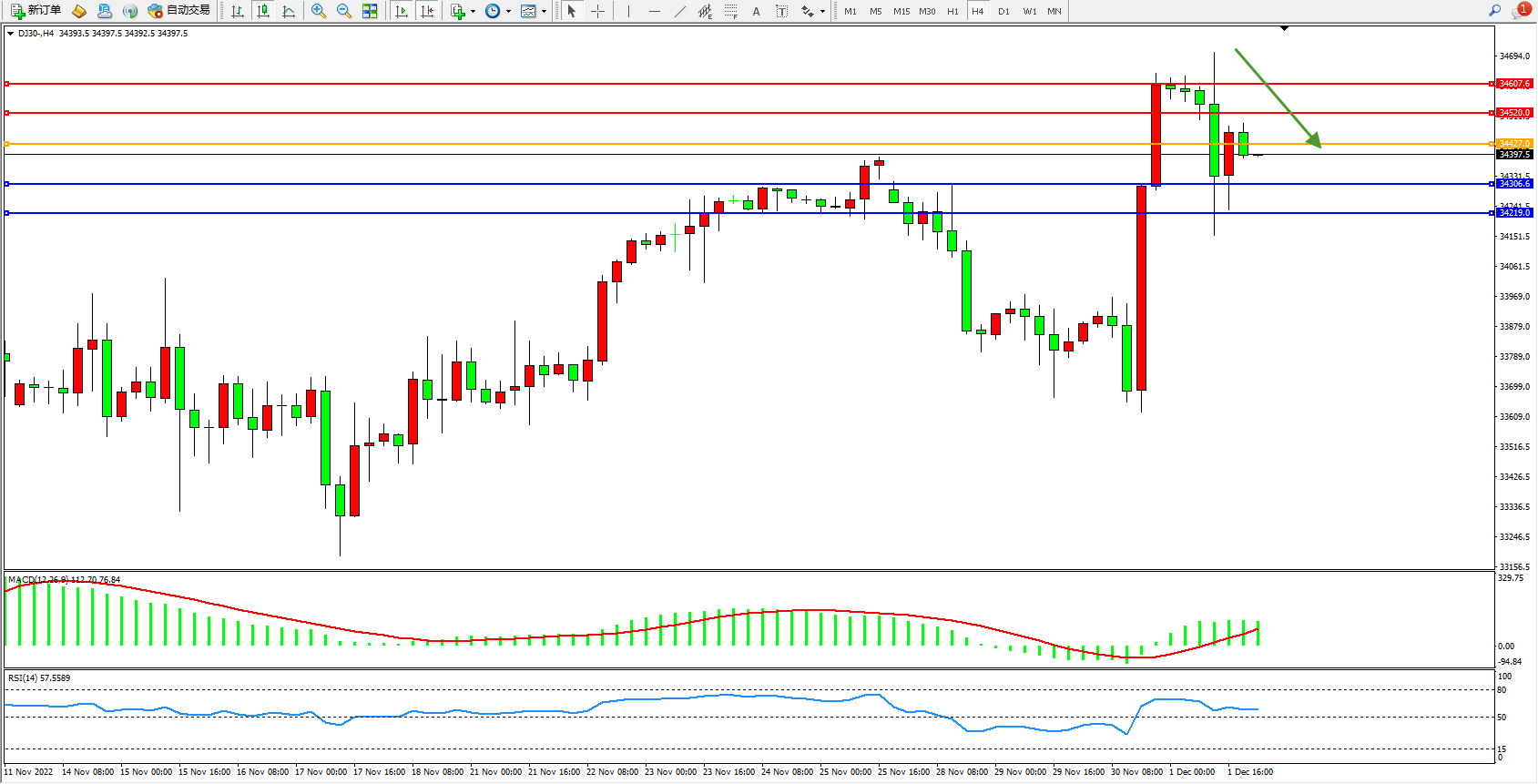Switch to bar chart display mode

click(x=238, y=11)
